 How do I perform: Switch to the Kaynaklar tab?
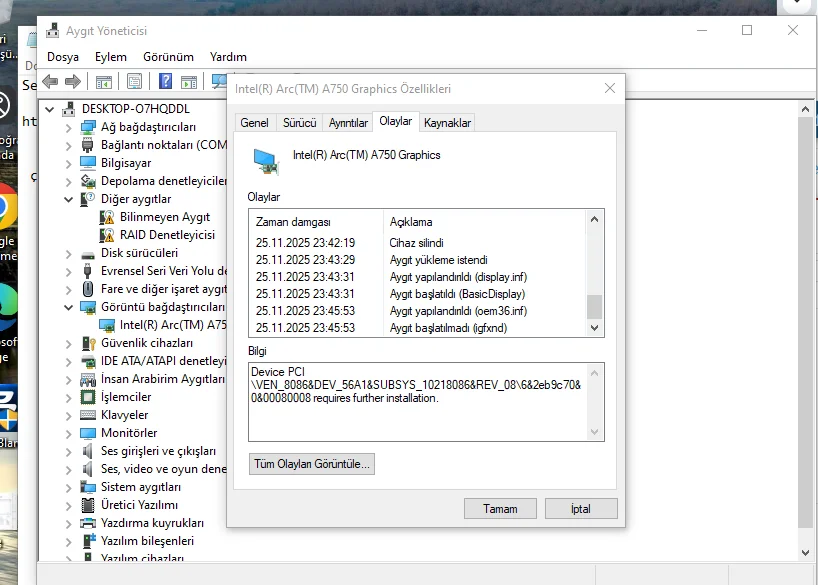447,123
